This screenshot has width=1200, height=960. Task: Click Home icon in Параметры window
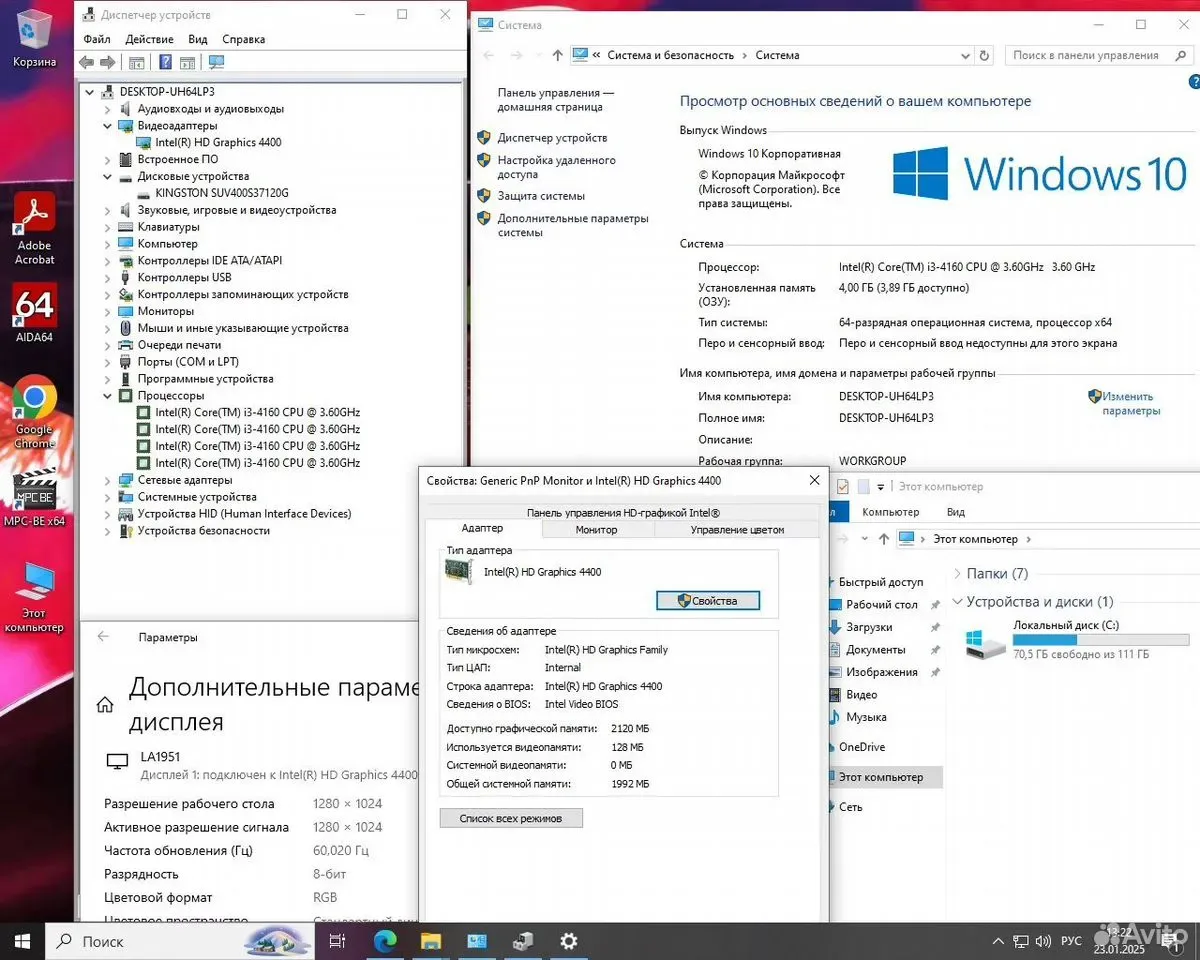(105, 705)
